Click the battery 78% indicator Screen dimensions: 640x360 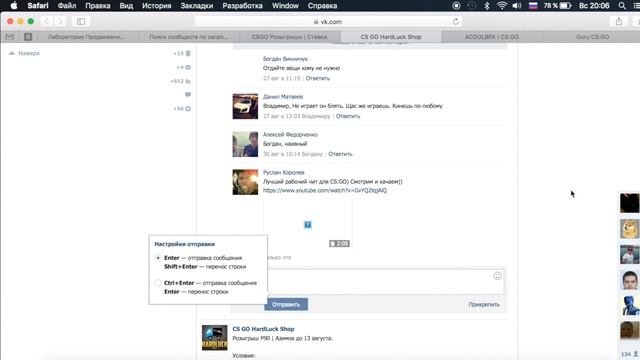click(557, 6)
